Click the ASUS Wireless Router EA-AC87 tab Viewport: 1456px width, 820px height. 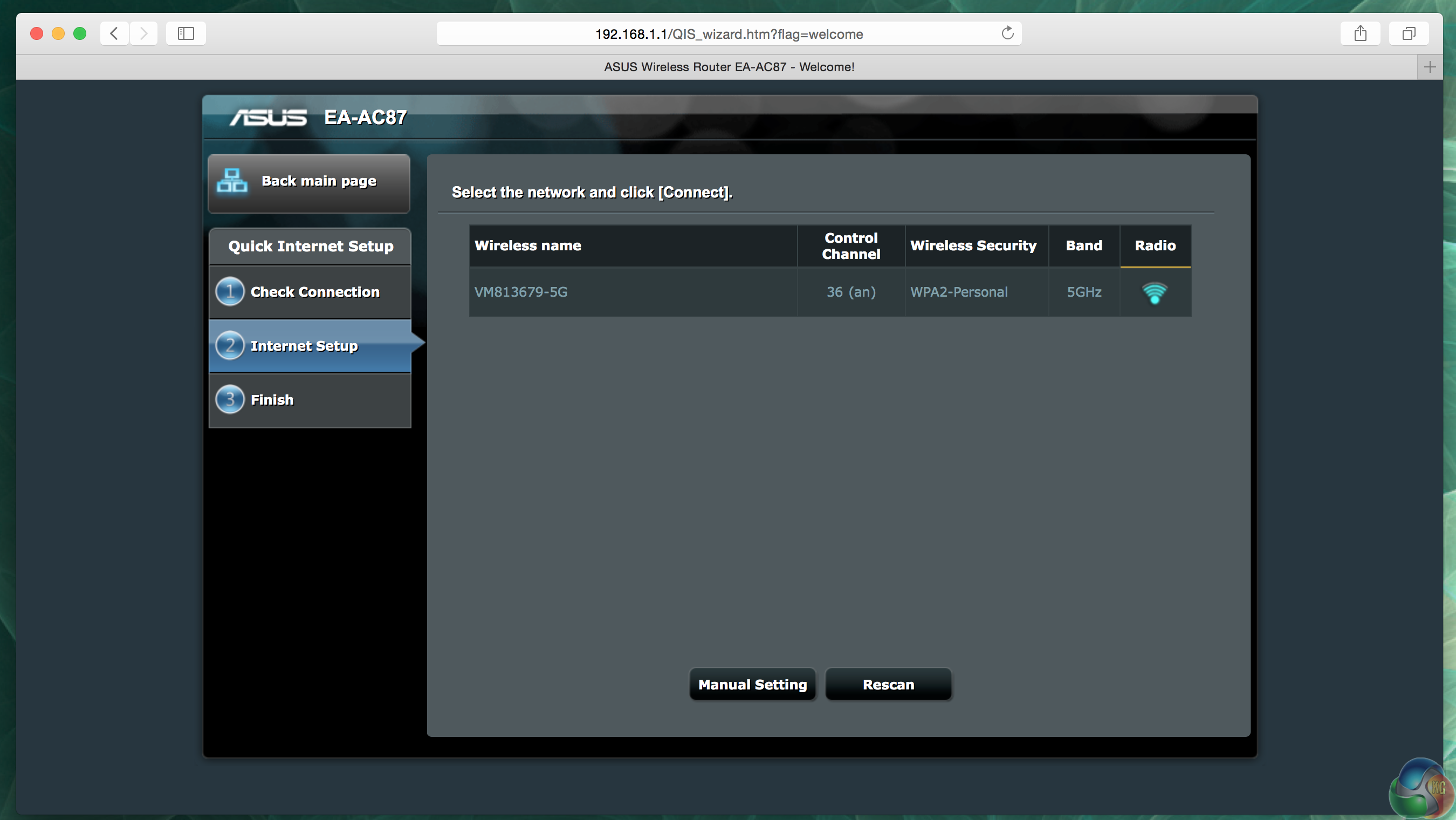(x=728, y=67)
